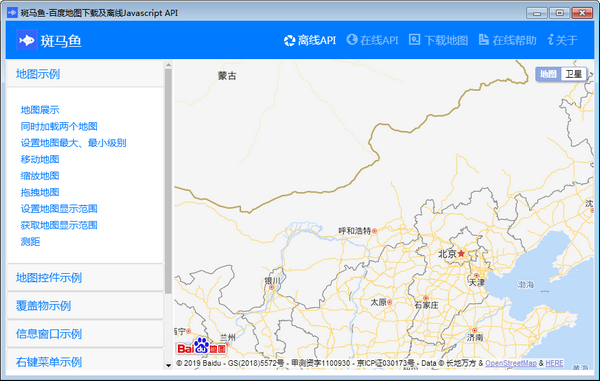
Task: Click the 呼和浩特 city marker dot
Action: pos(375,231)
